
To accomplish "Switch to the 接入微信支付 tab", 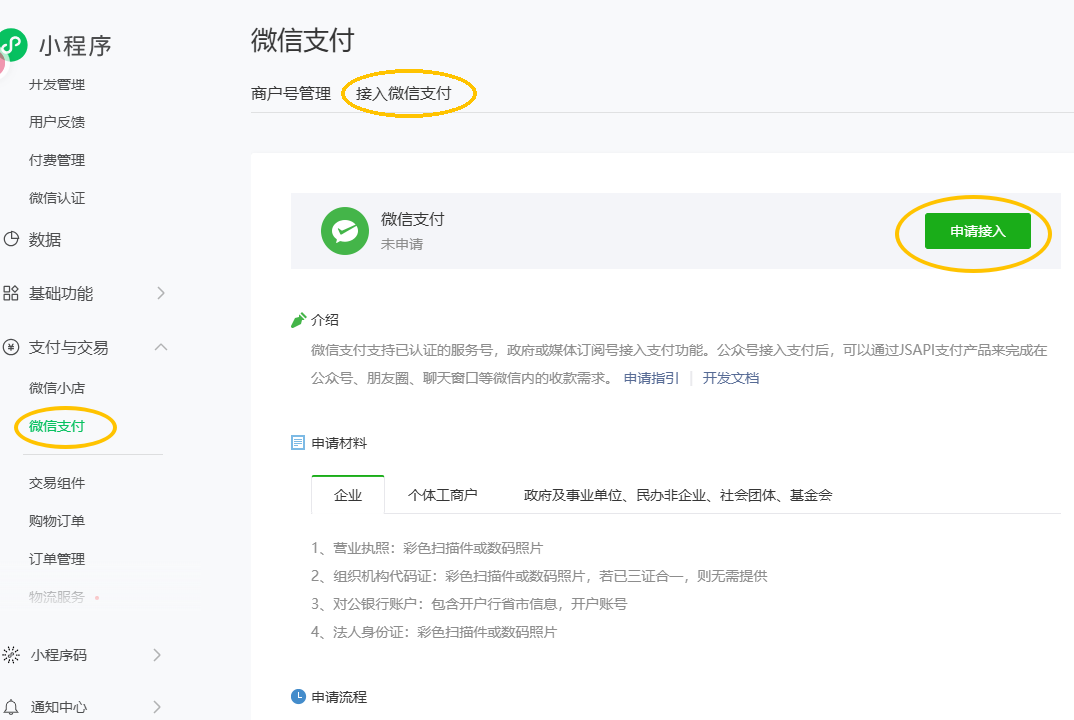I will pos(403,93).
